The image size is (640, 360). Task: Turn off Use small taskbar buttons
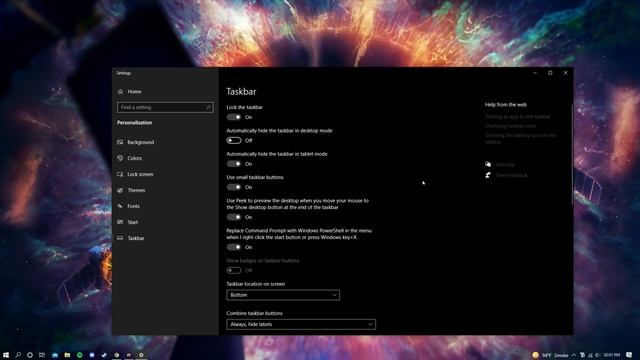click(x=234, y=187)
